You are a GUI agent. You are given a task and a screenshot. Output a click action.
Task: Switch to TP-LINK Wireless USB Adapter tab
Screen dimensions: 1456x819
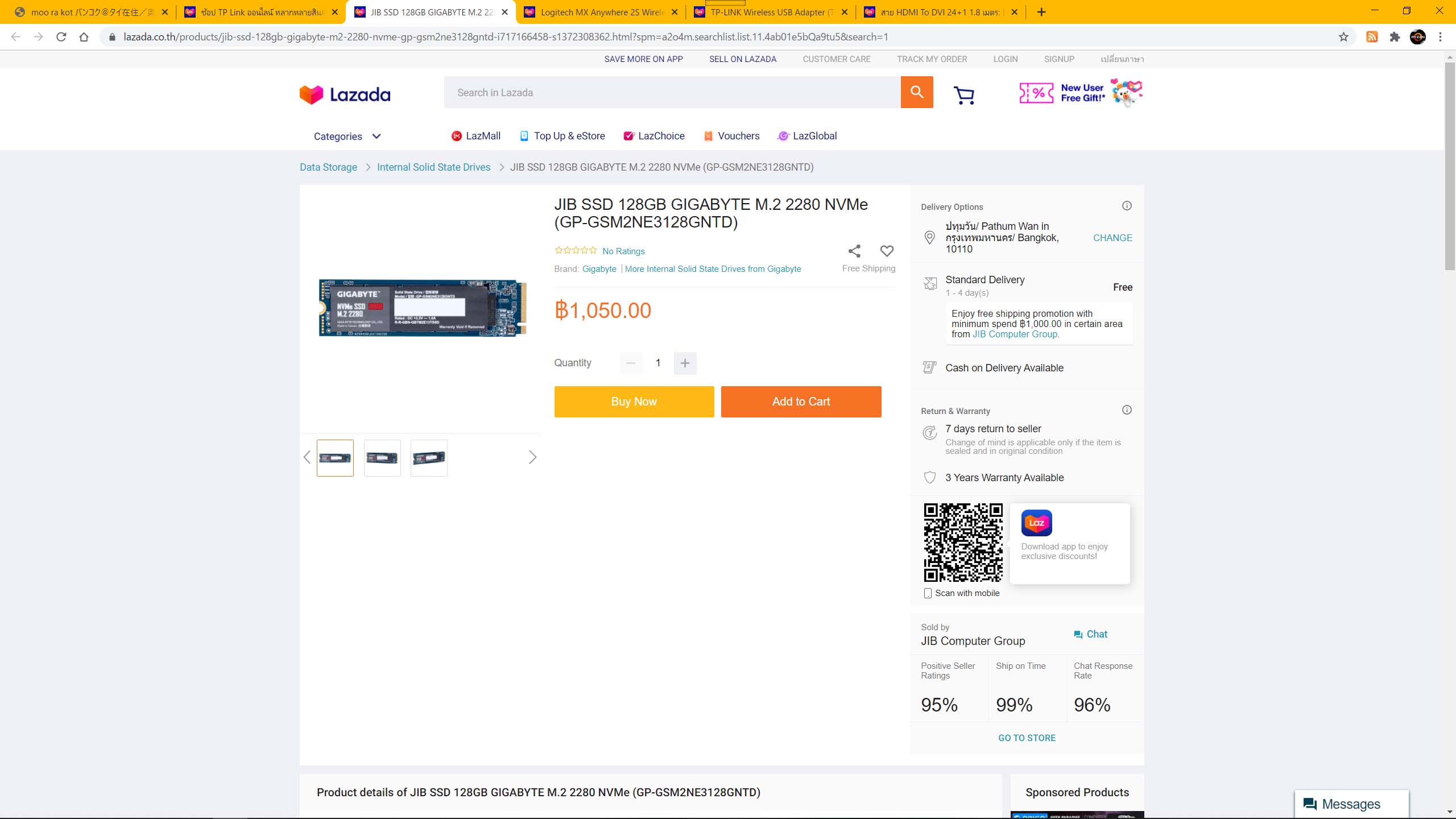click(771, 12)
